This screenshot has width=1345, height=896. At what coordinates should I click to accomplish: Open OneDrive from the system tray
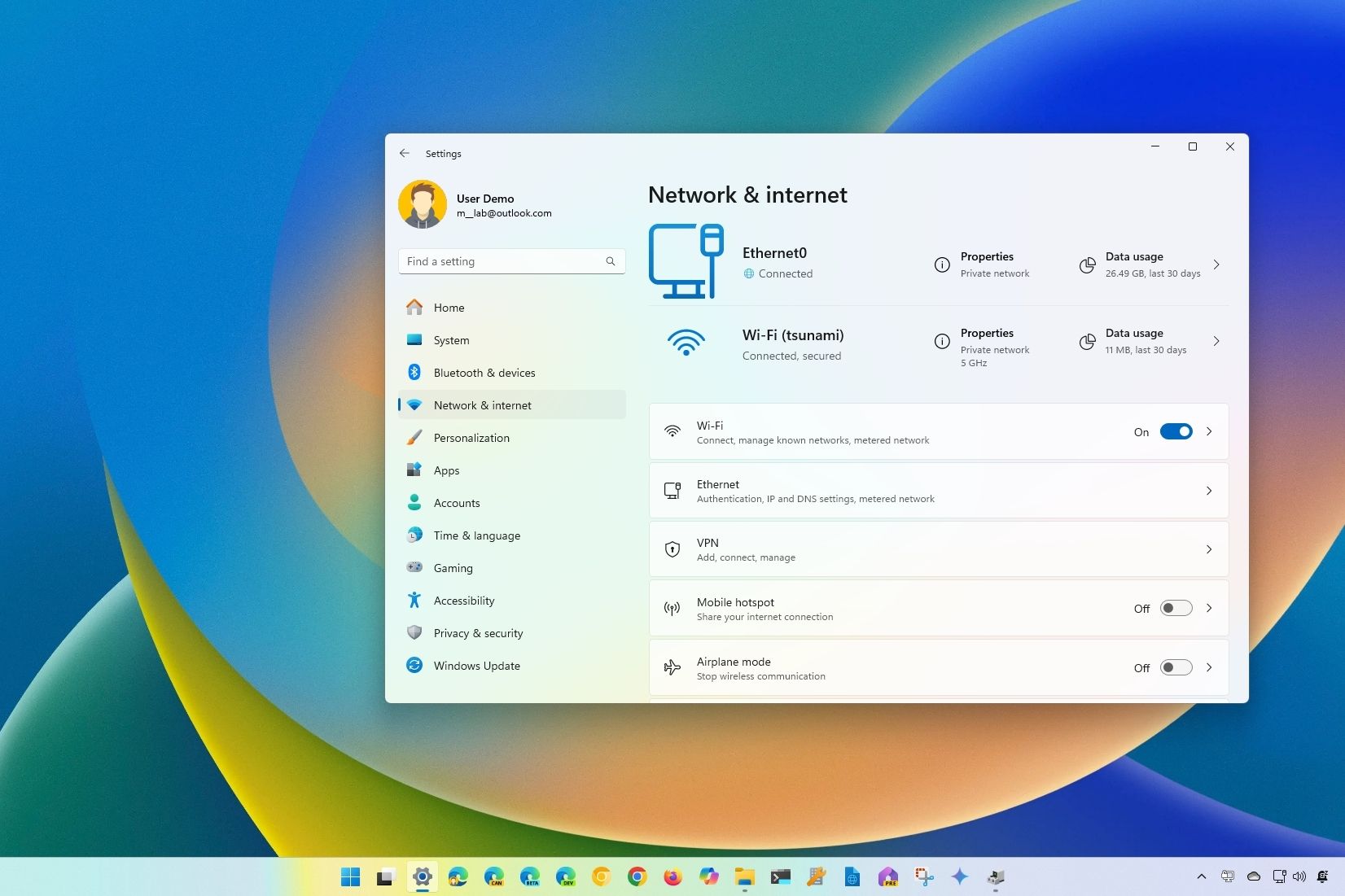click(1253, 876)
